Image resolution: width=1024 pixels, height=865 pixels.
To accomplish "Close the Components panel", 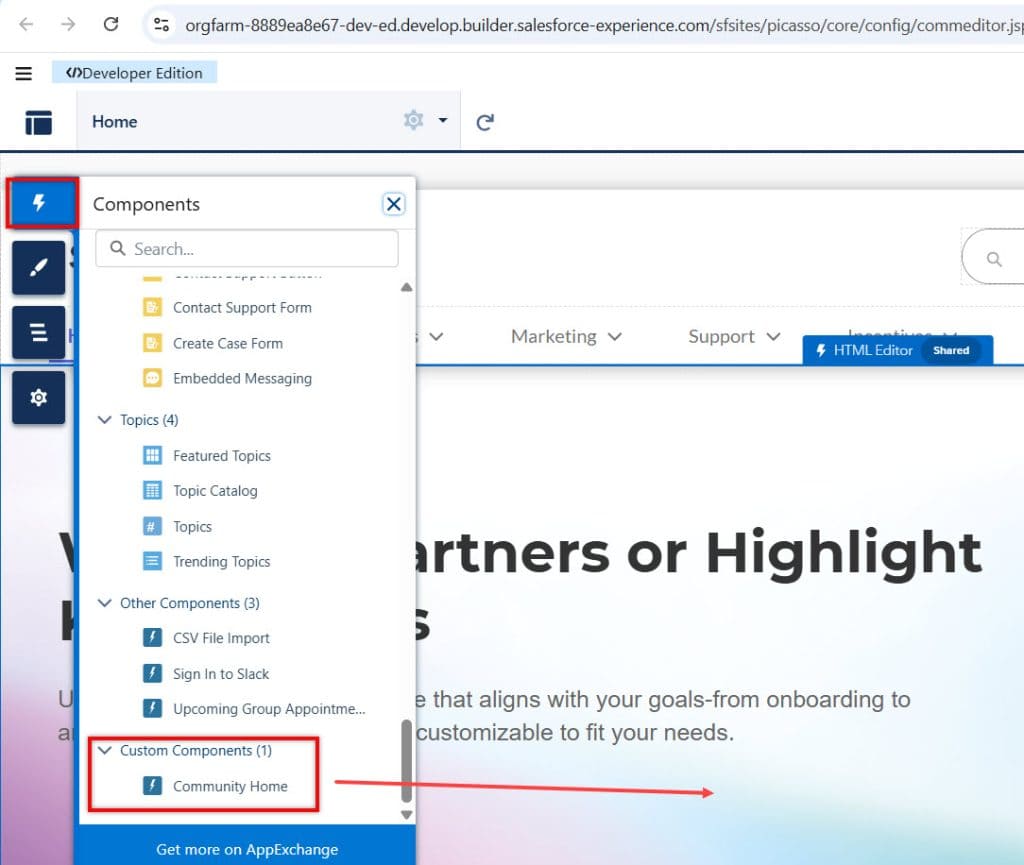I will point(393,204).
